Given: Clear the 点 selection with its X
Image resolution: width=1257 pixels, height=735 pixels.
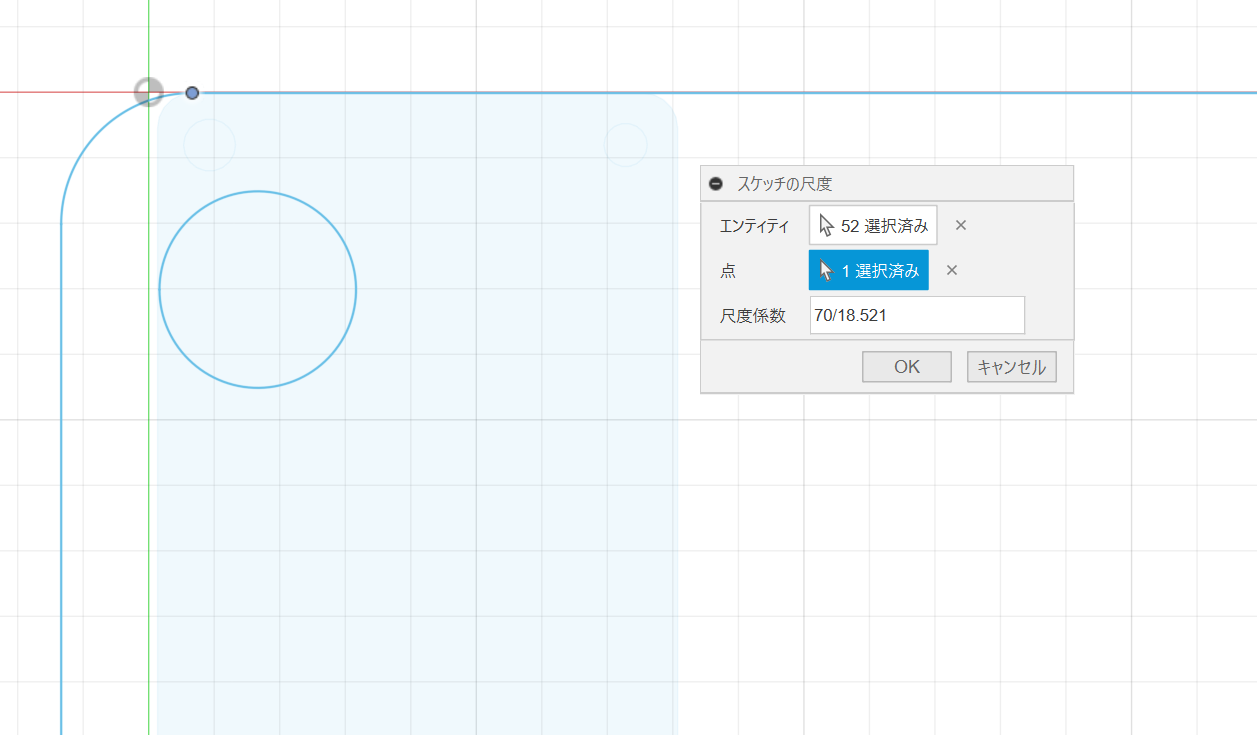Looking at the screenshot, I should 952,270.
